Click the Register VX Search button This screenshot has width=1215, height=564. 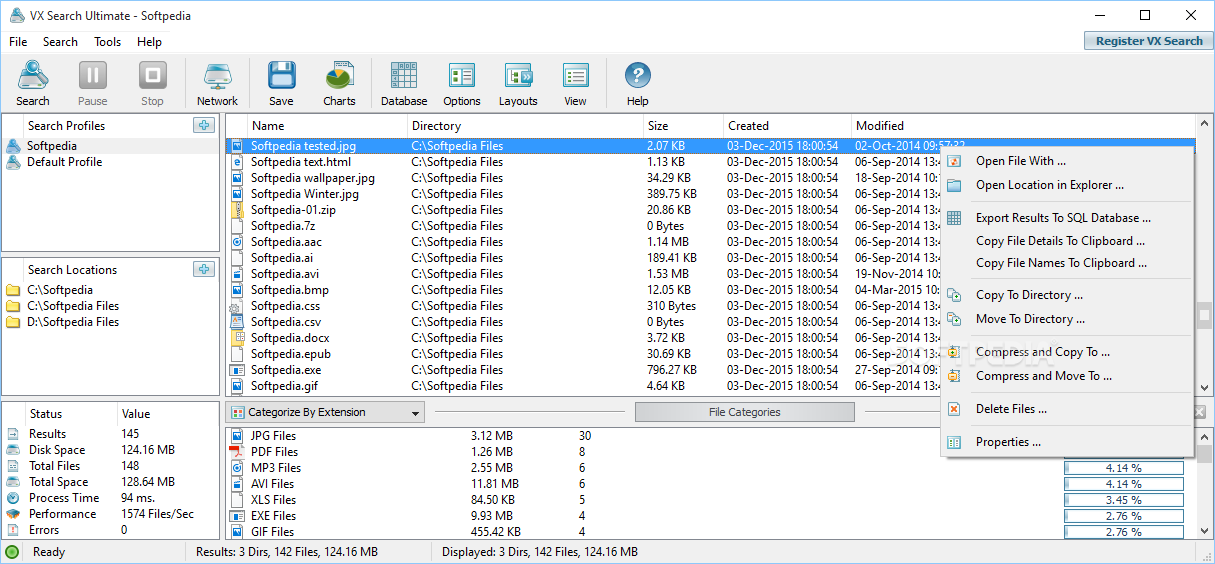coord(1149,41)
